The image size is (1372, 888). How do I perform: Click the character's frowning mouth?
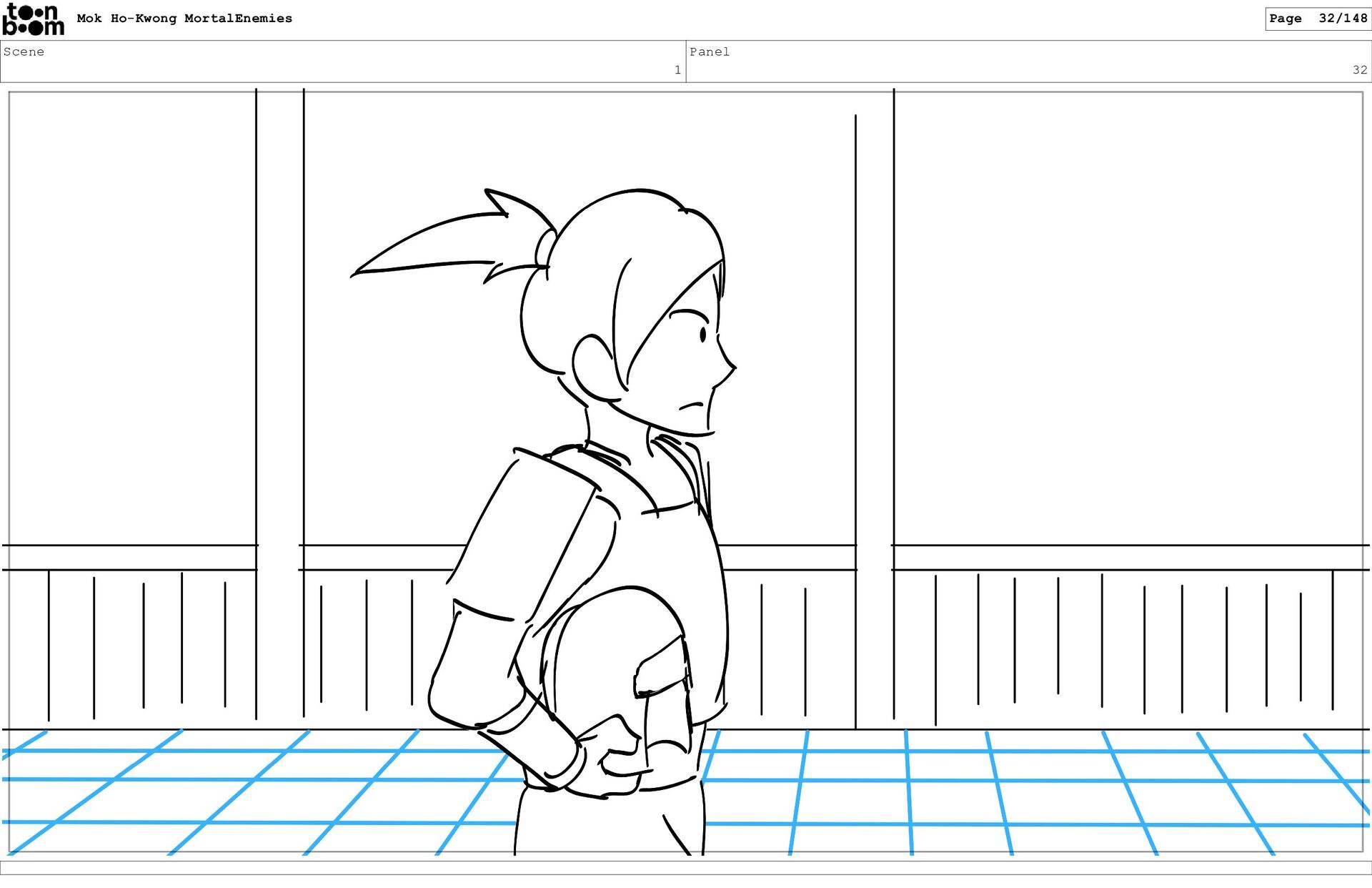coord(690,406)
